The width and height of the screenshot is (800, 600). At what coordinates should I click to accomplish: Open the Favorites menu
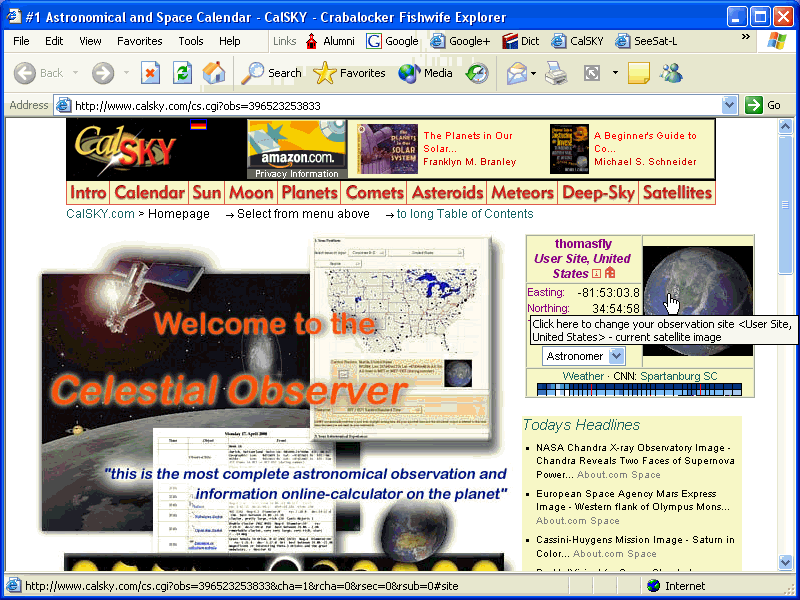click(140, 41)
